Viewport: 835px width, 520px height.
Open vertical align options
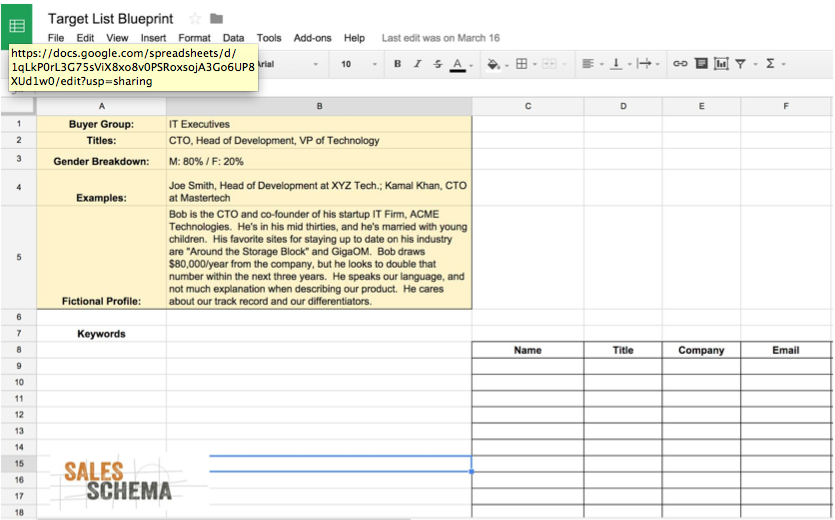616,64
